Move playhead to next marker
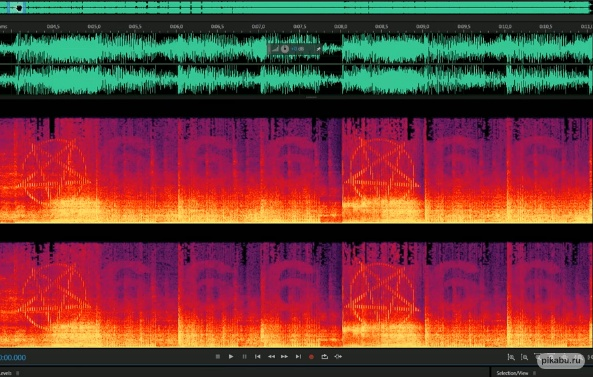Image resolution: width=593 pixels, height=377 pixels. [x=298, y=357]
